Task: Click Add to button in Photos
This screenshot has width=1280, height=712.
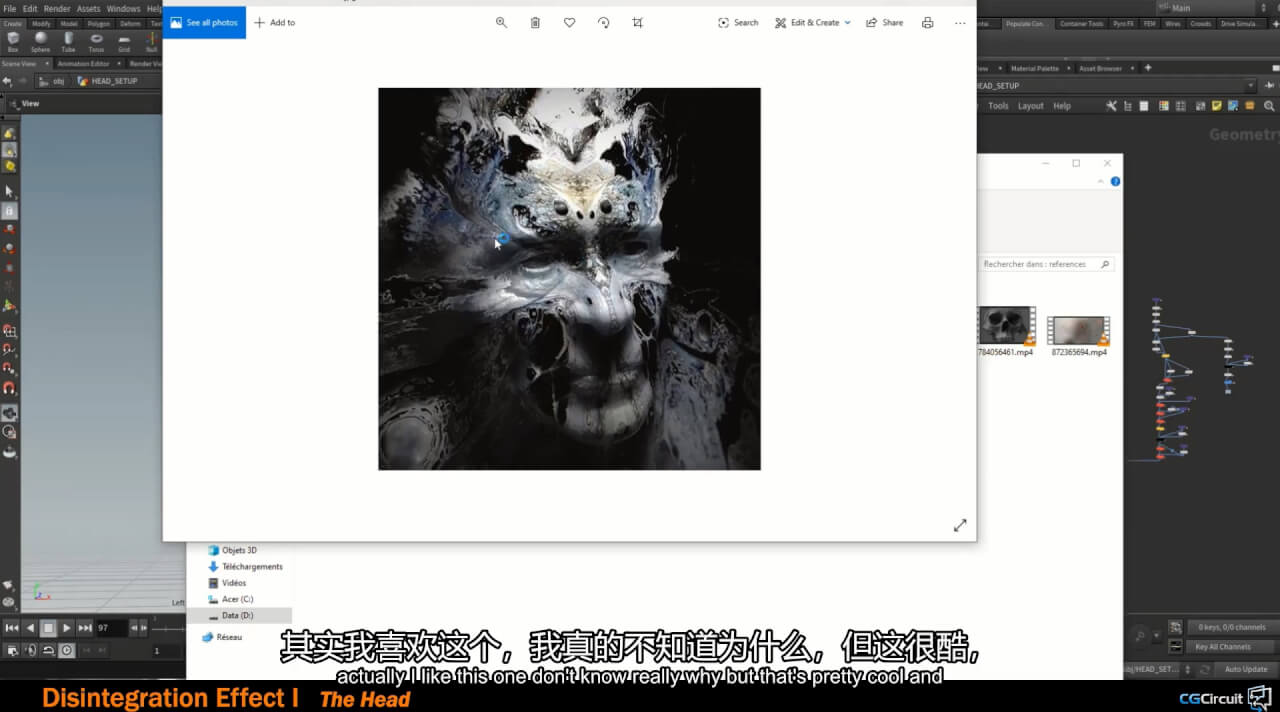Action: 275,22
